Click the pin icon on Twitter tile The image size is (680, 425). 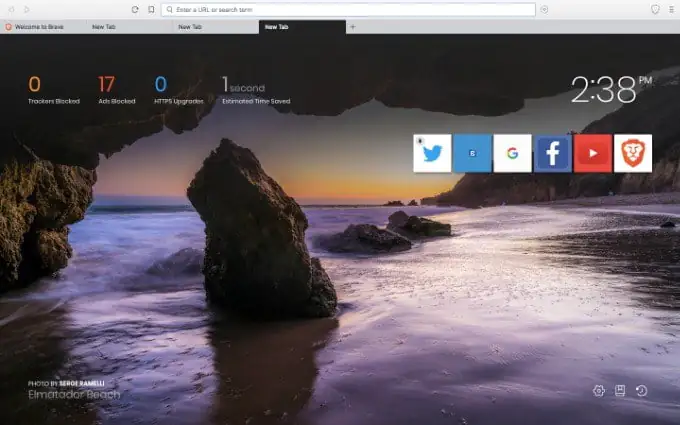click(x=420, y=141)
